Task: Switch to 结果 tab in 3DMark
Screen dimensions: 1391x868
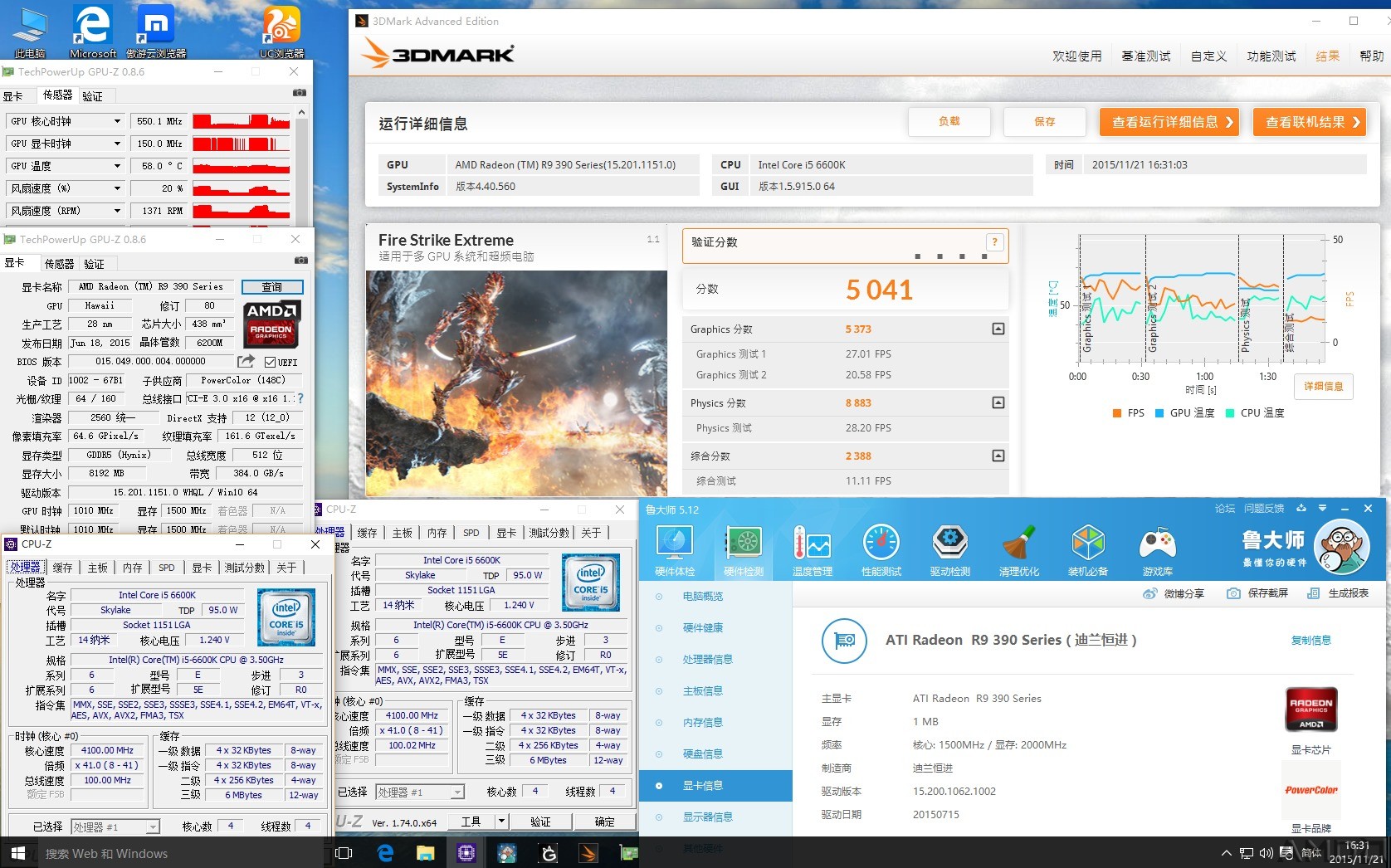Action: point(1328,56)
